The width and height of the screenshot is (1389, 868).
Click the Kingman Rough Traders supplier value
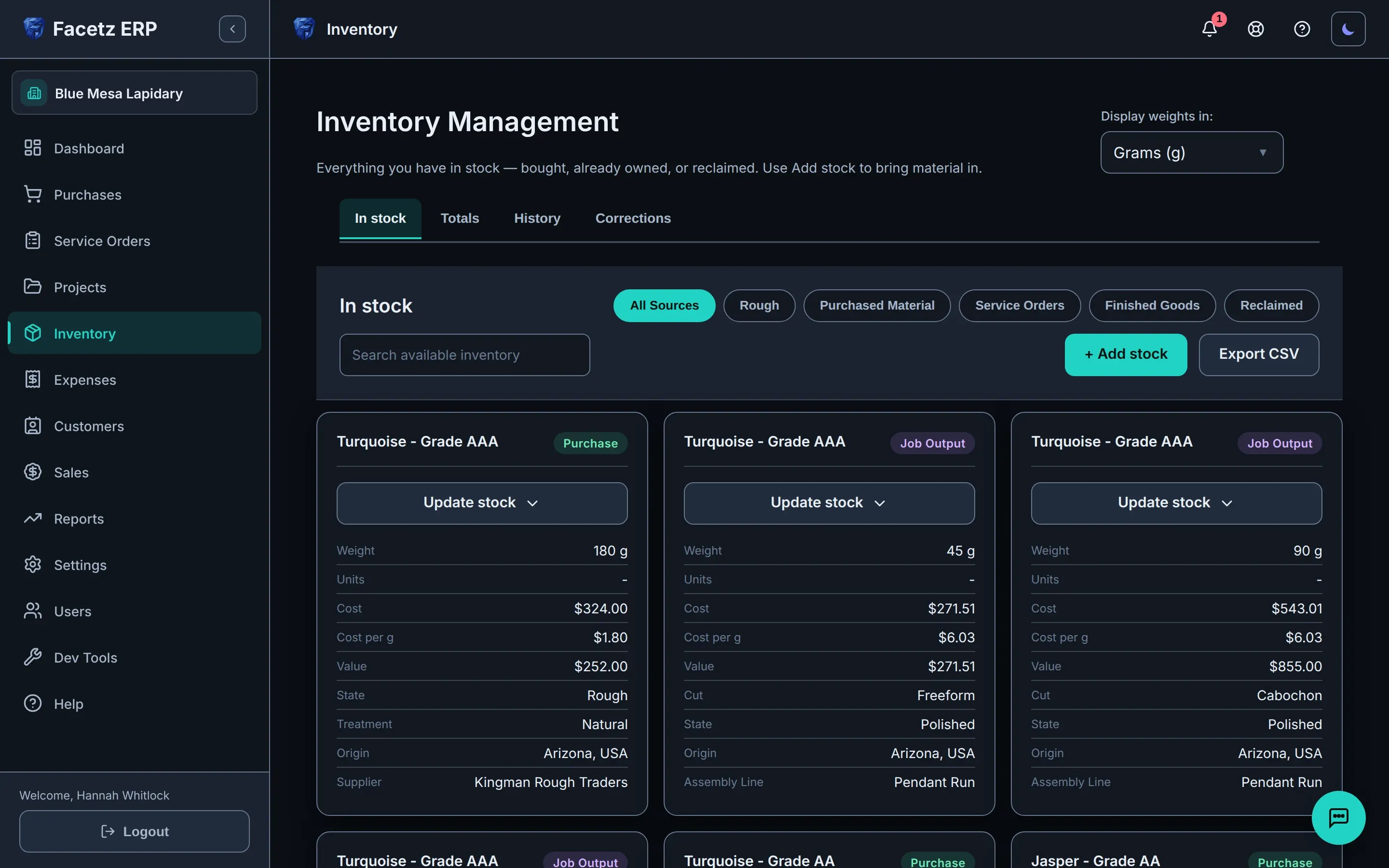(550, 782)
